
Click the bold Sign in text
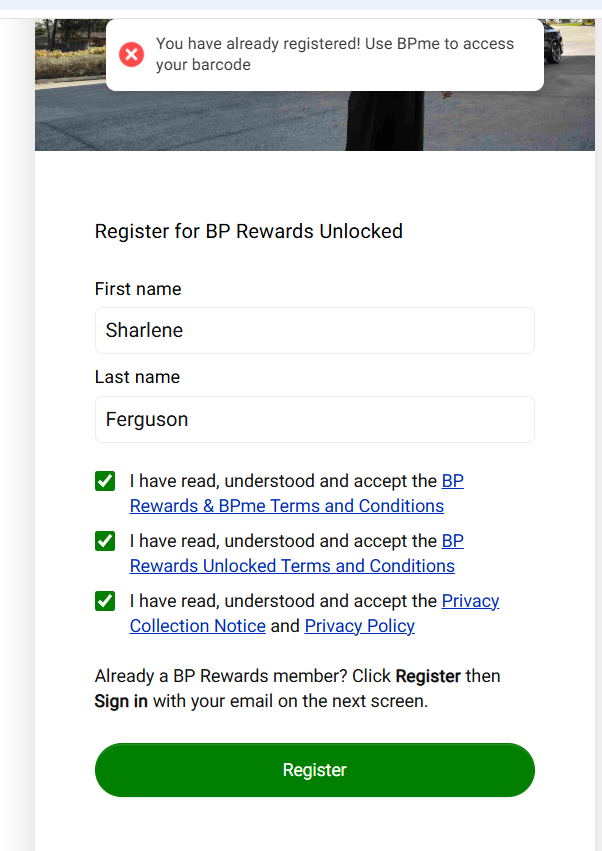click(121, 701)
